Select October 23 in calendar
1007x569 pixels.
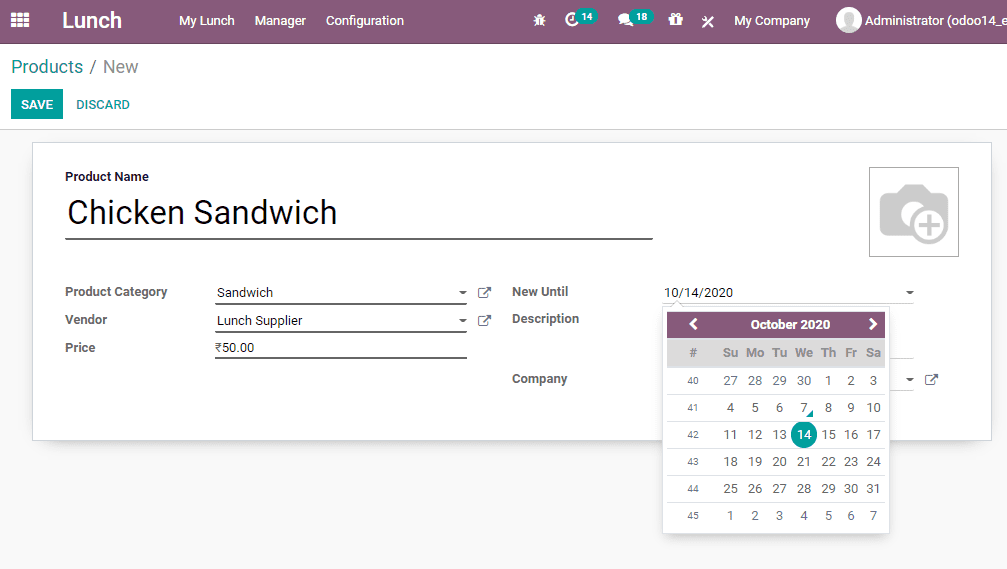pyautogui.click(x=851, y=462)
